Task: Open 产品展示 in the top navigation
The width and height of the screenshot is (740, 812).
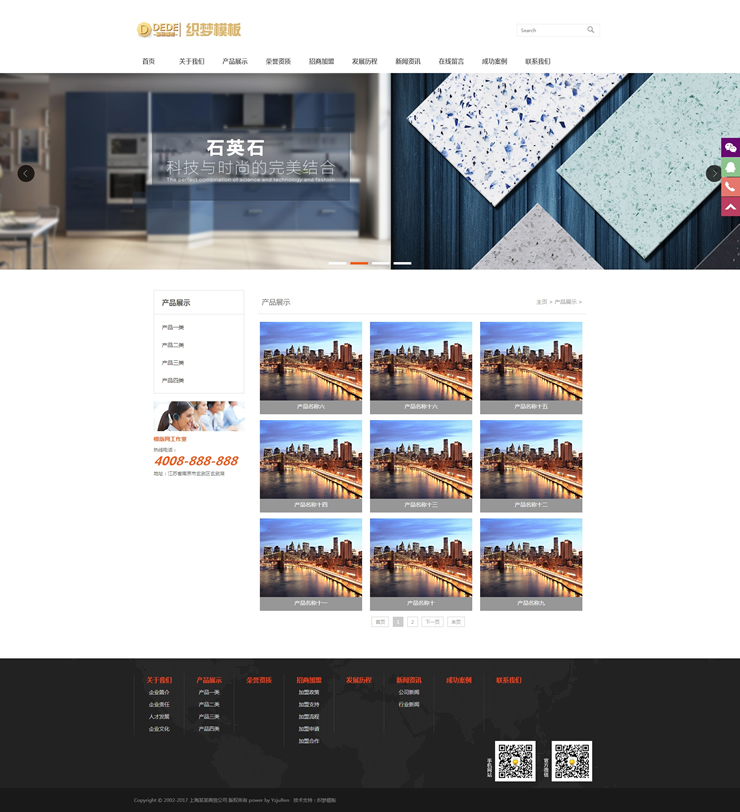Action: tap(234, 61)
